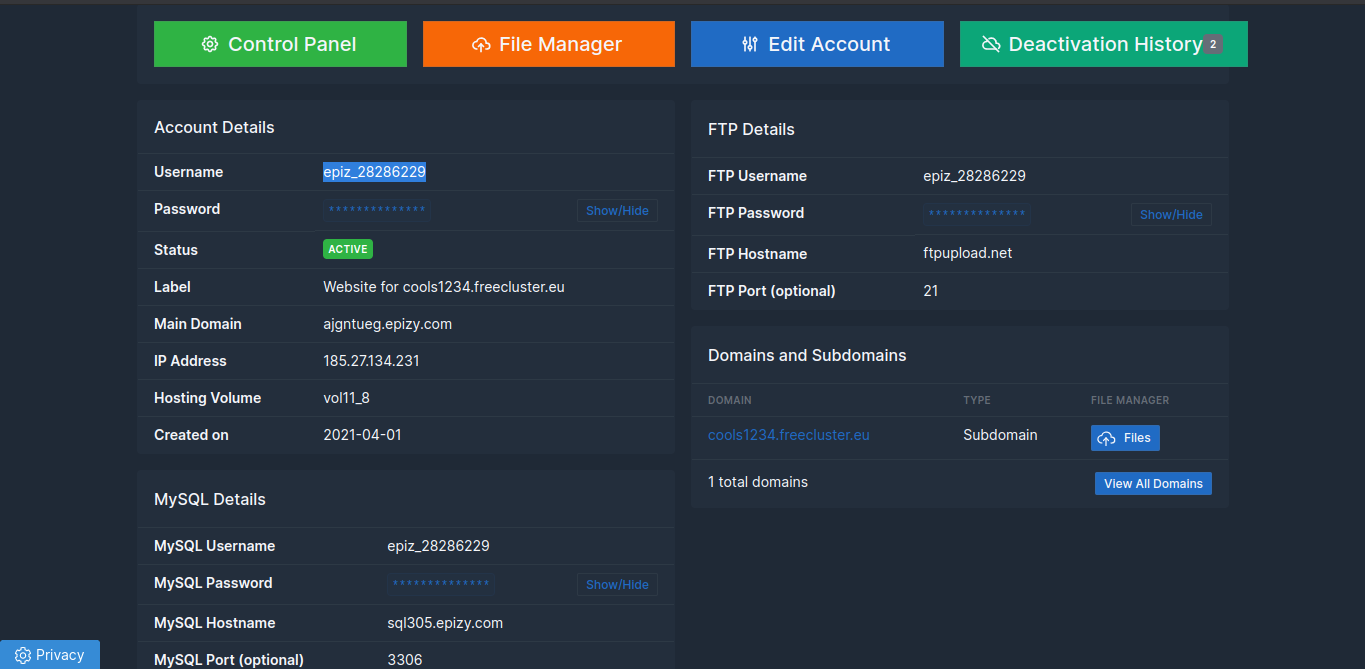Viewport: 1365px width, 669px height.
Task: Open Edit Account page
Action: 817,44
